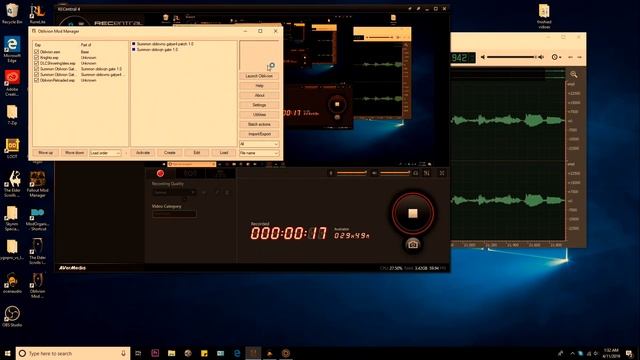Open OBS Studio desktop icon

(x=12, y=316)
